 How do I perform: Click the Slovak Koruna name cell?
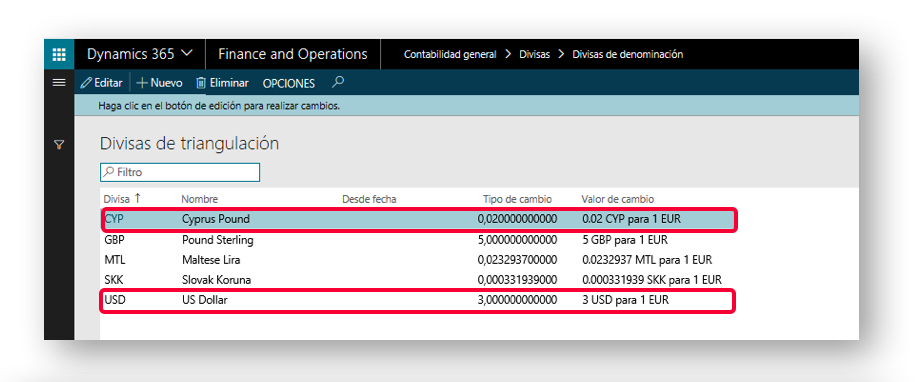point(216,280)
